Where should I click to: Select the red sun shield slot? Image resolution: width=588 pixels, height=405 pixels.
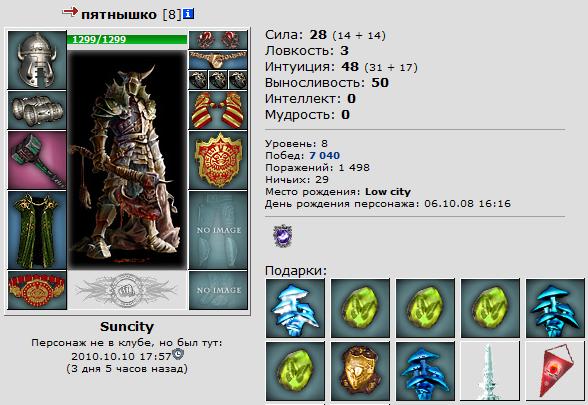[x=218, y=160]
